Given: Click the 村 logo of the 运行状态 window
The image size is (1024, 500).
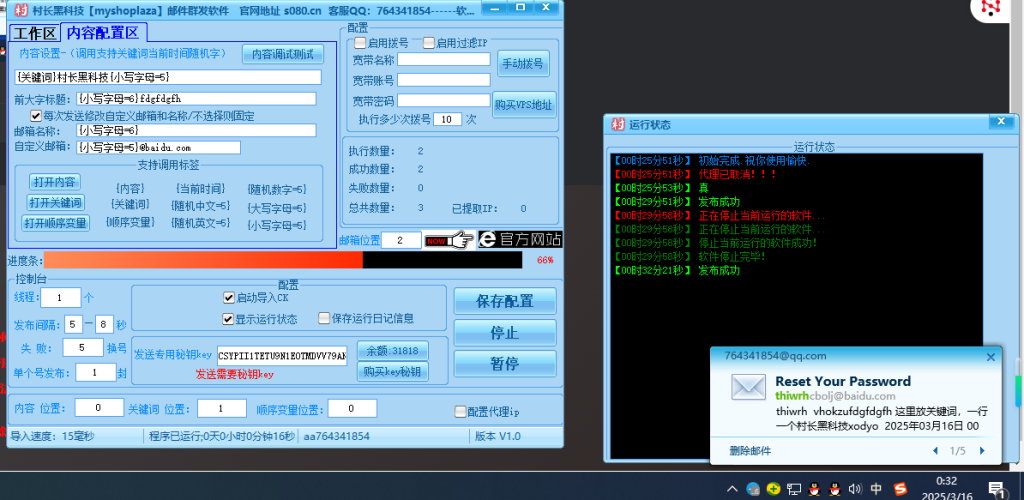Looking at the screenshot, I should click(617, 124).
